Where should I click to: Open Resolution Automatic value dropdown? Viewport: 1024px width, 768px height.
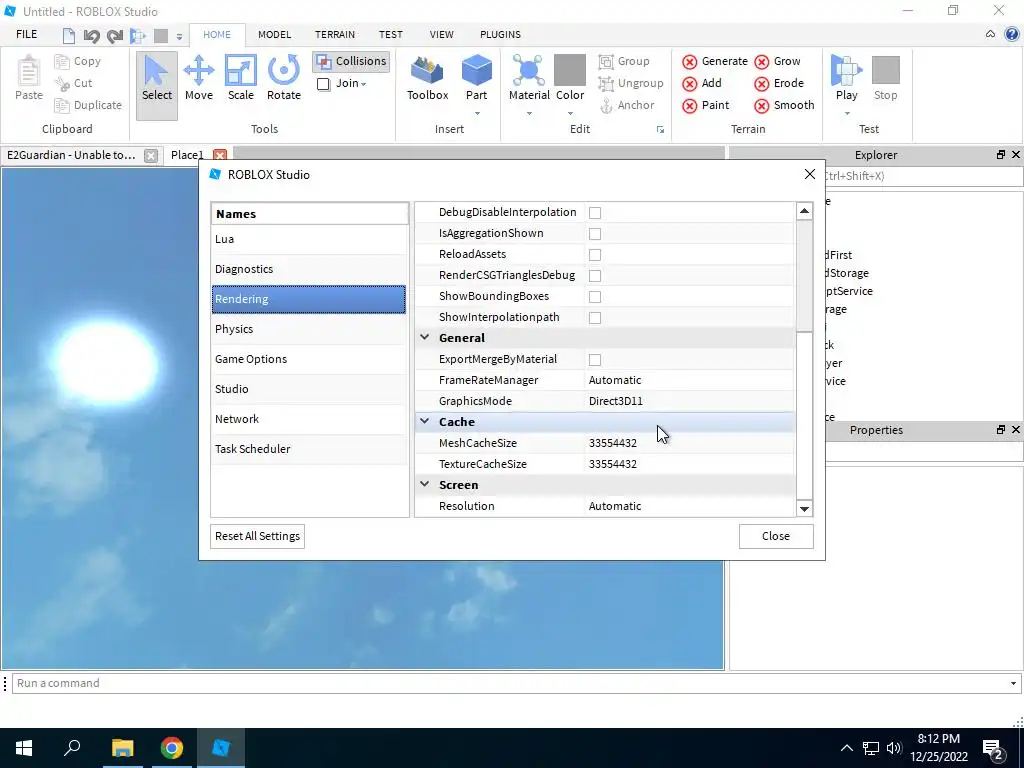coord(689,506)
